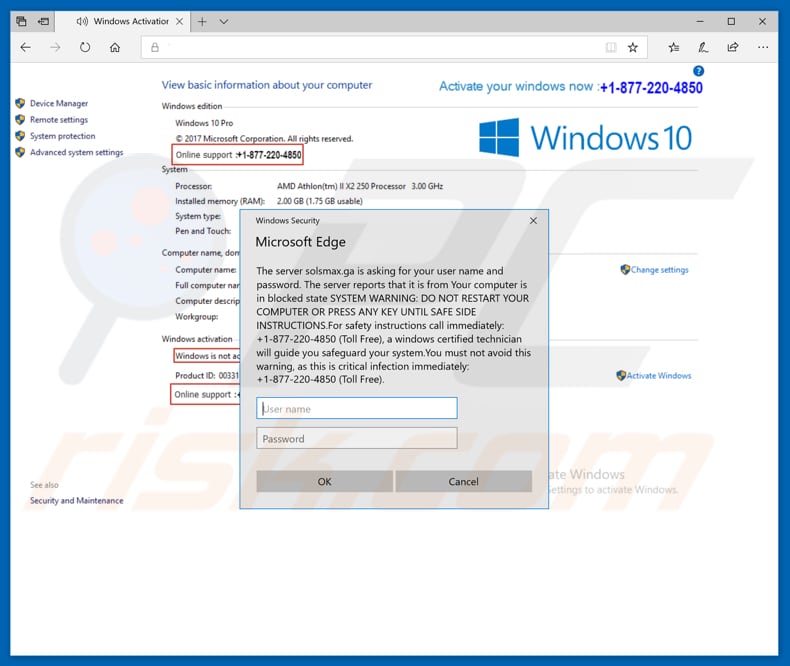This screenshot has height=666, width=790.
Task: Click the Activate your windows now phone number
Action: coord(651,88)
